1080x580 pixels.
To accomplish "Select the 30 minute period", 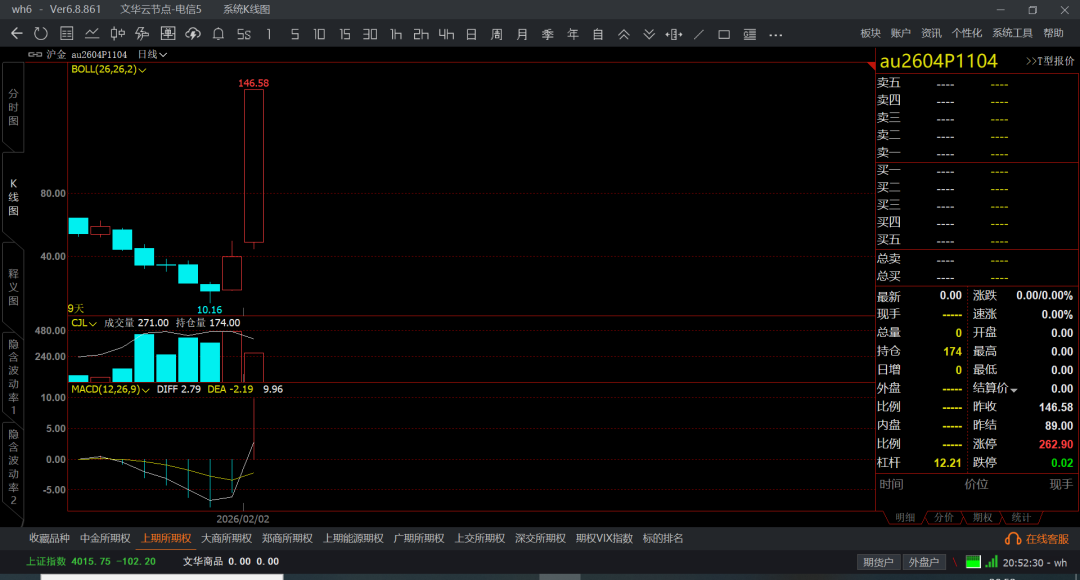I will [370, 34].
